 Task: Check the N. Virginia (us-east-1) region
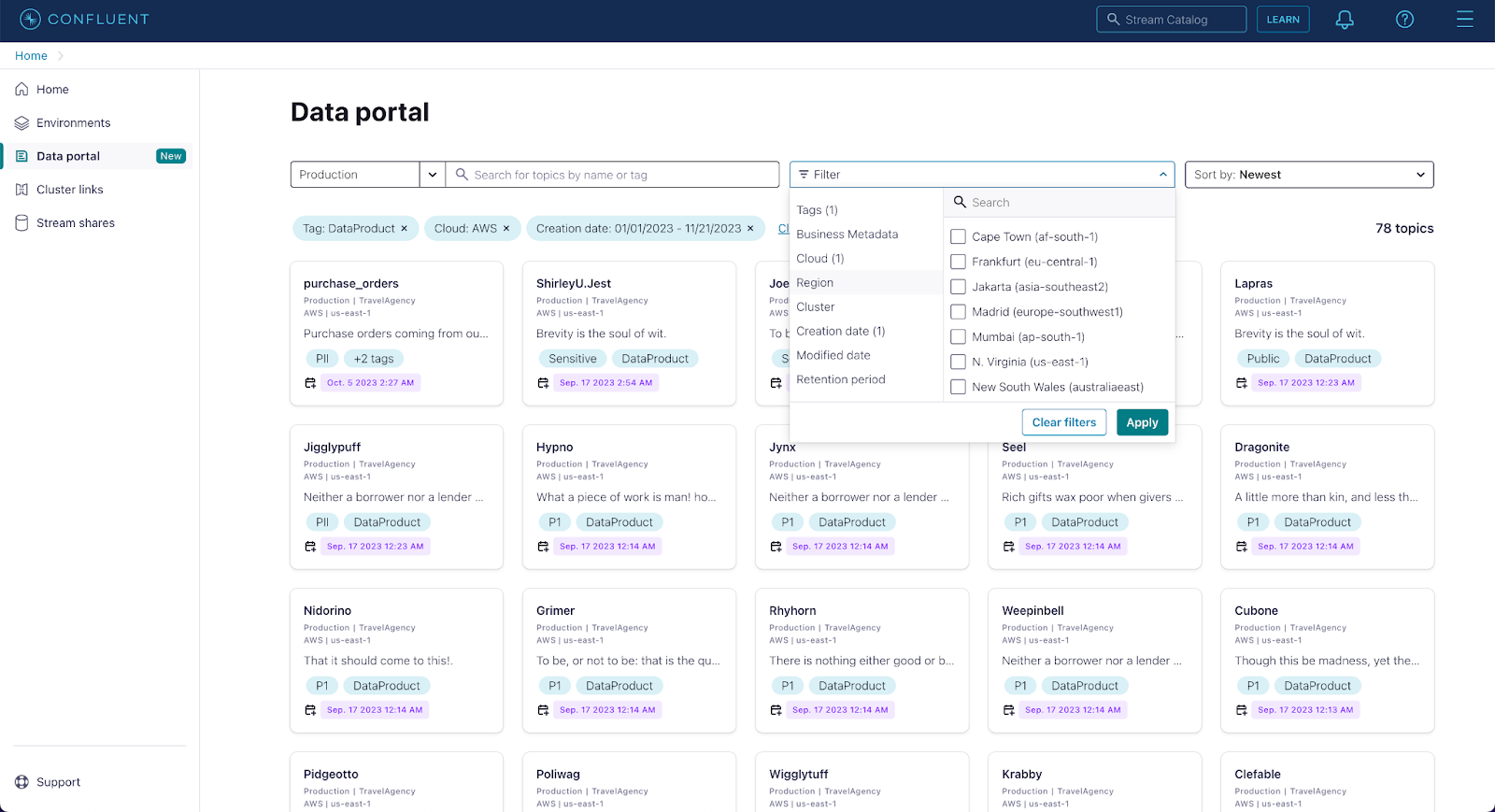(958, 362)
